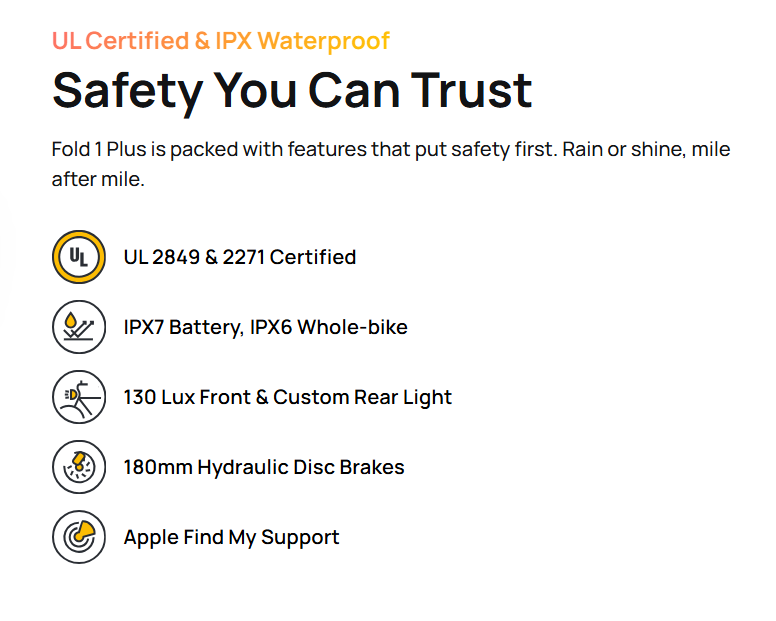Click 'after mile.' on the second description line
The image size is (776, 621).
(98, 181)
